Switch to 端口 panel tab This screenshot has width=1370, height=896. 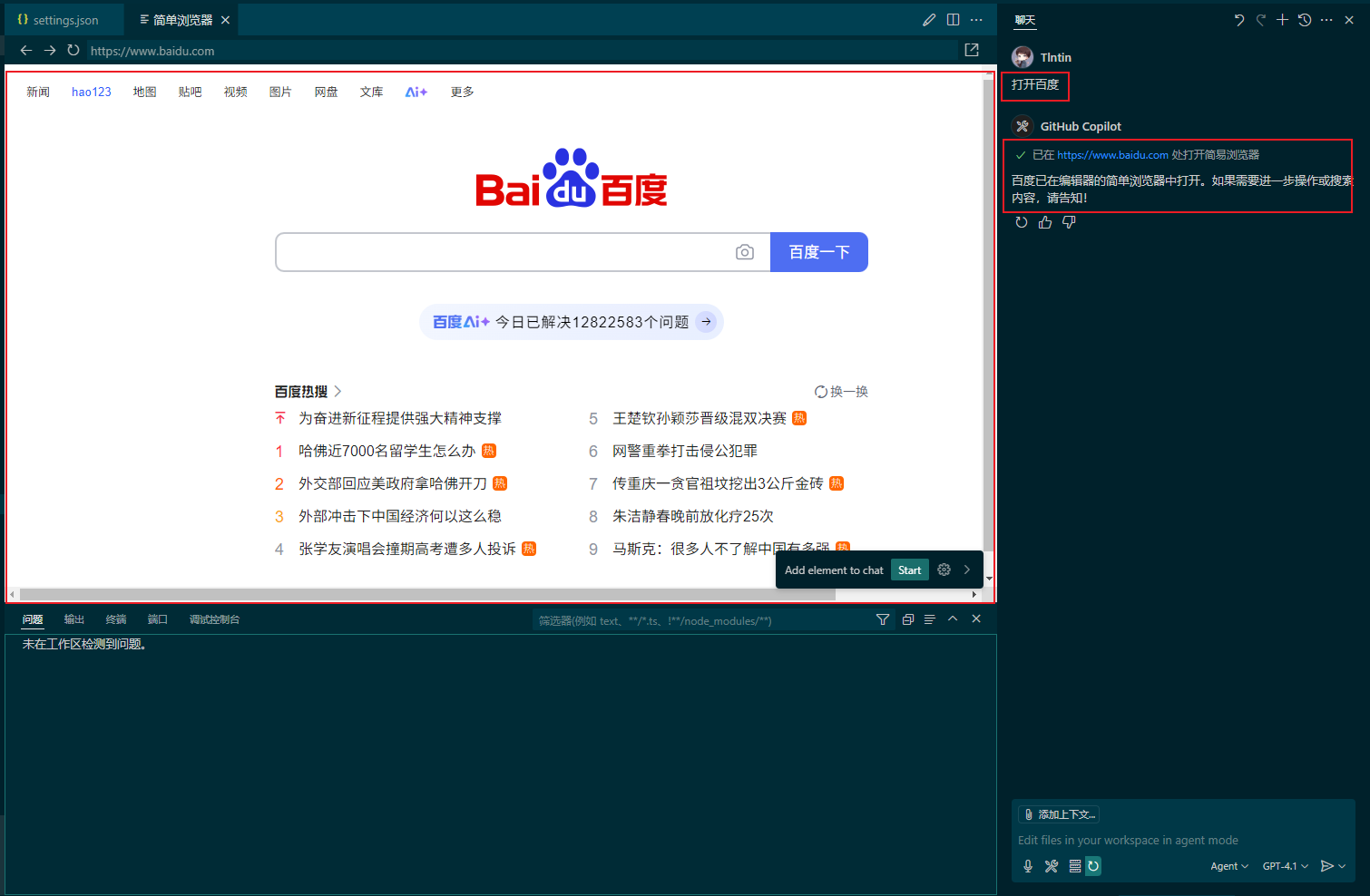[x=158, y=619]
